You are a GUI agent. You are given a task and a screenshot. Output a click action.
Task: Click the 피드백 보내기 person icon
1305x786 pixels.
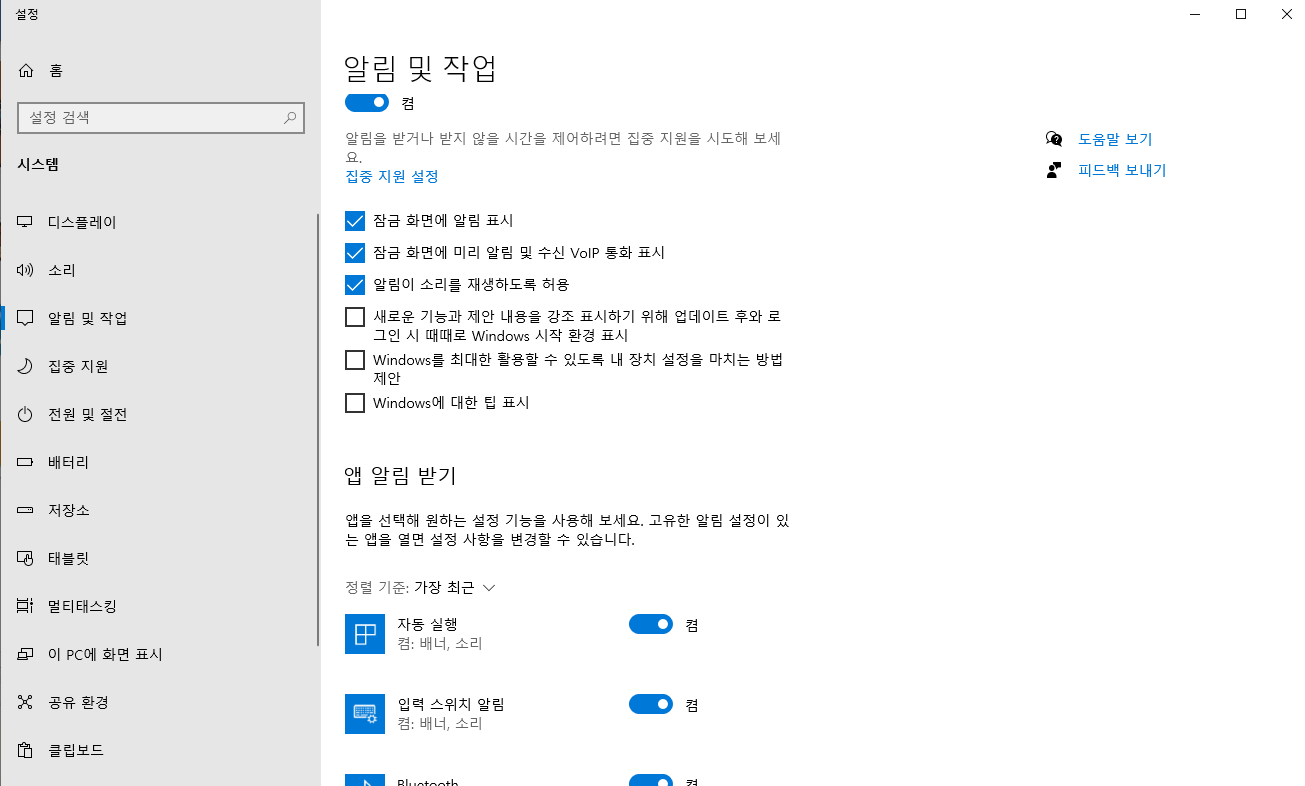1054,170
